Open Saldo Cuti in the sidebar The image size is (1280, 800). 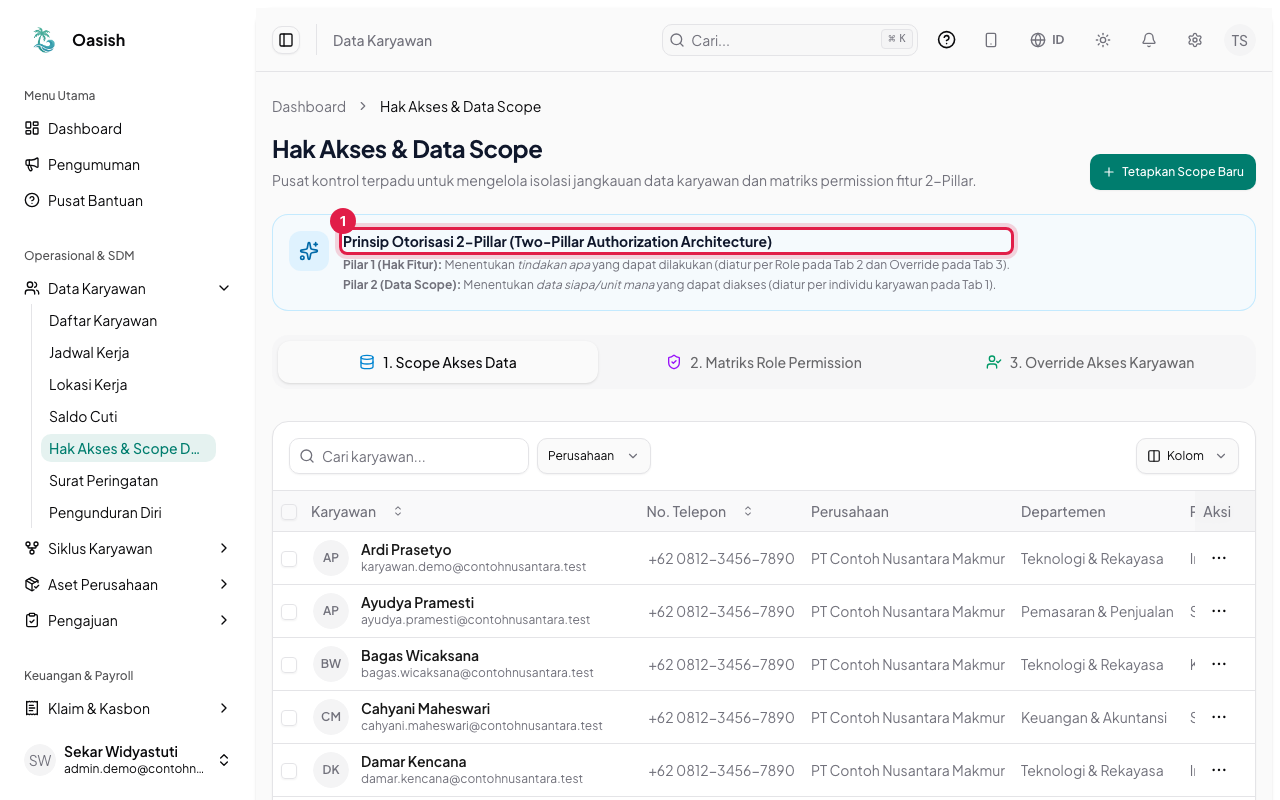[x=128, y=417]
